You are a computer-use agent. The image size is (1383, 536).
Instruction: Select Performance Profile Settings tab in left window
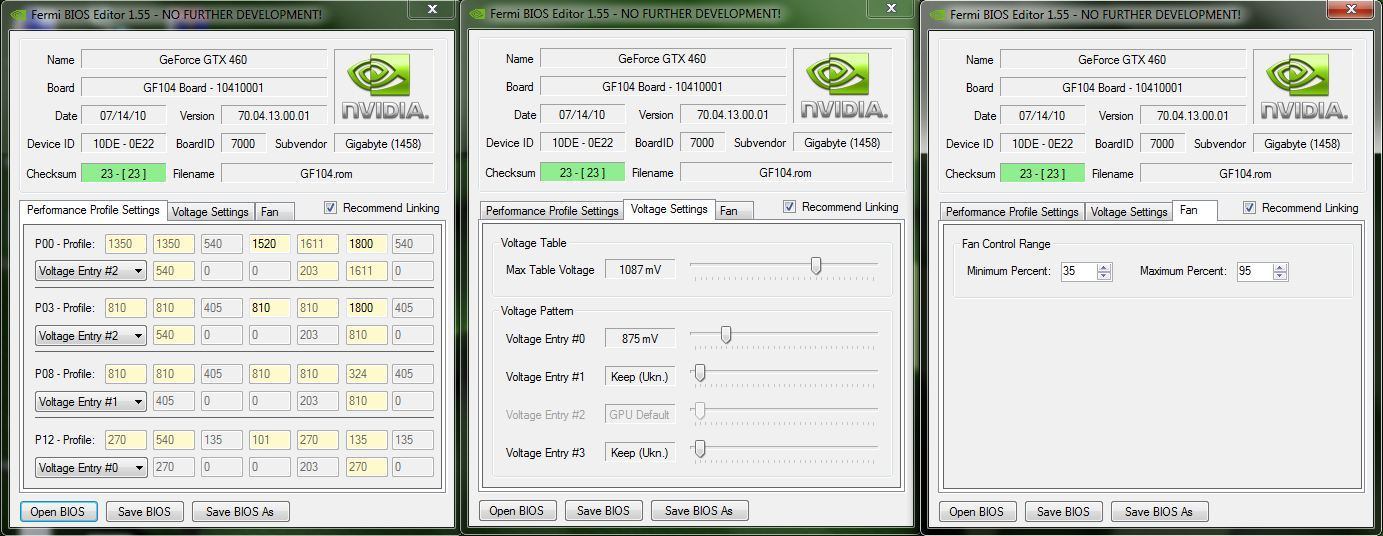point(93,210)
